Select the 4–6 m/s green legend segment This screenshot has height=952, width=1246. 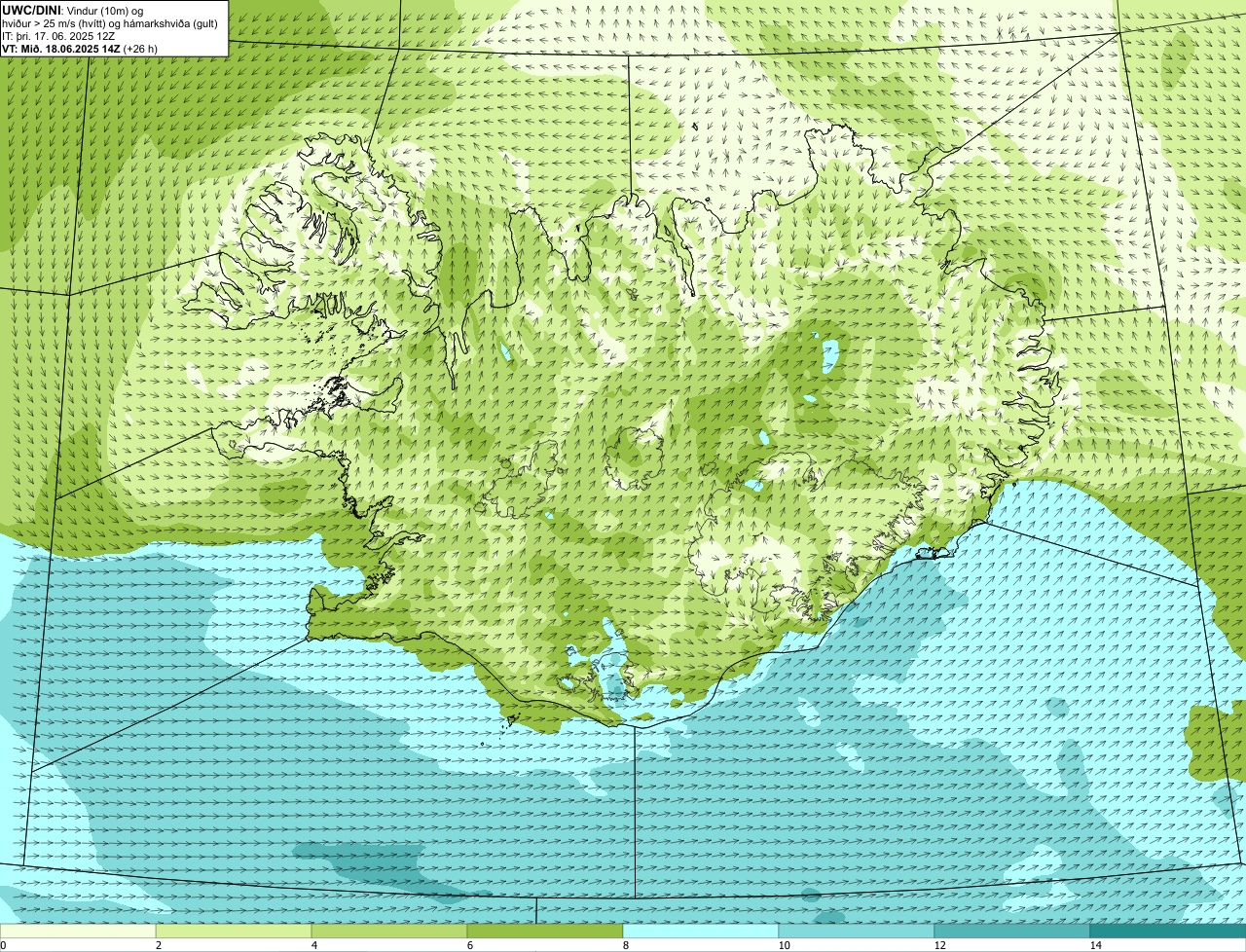tap(389, 931)
